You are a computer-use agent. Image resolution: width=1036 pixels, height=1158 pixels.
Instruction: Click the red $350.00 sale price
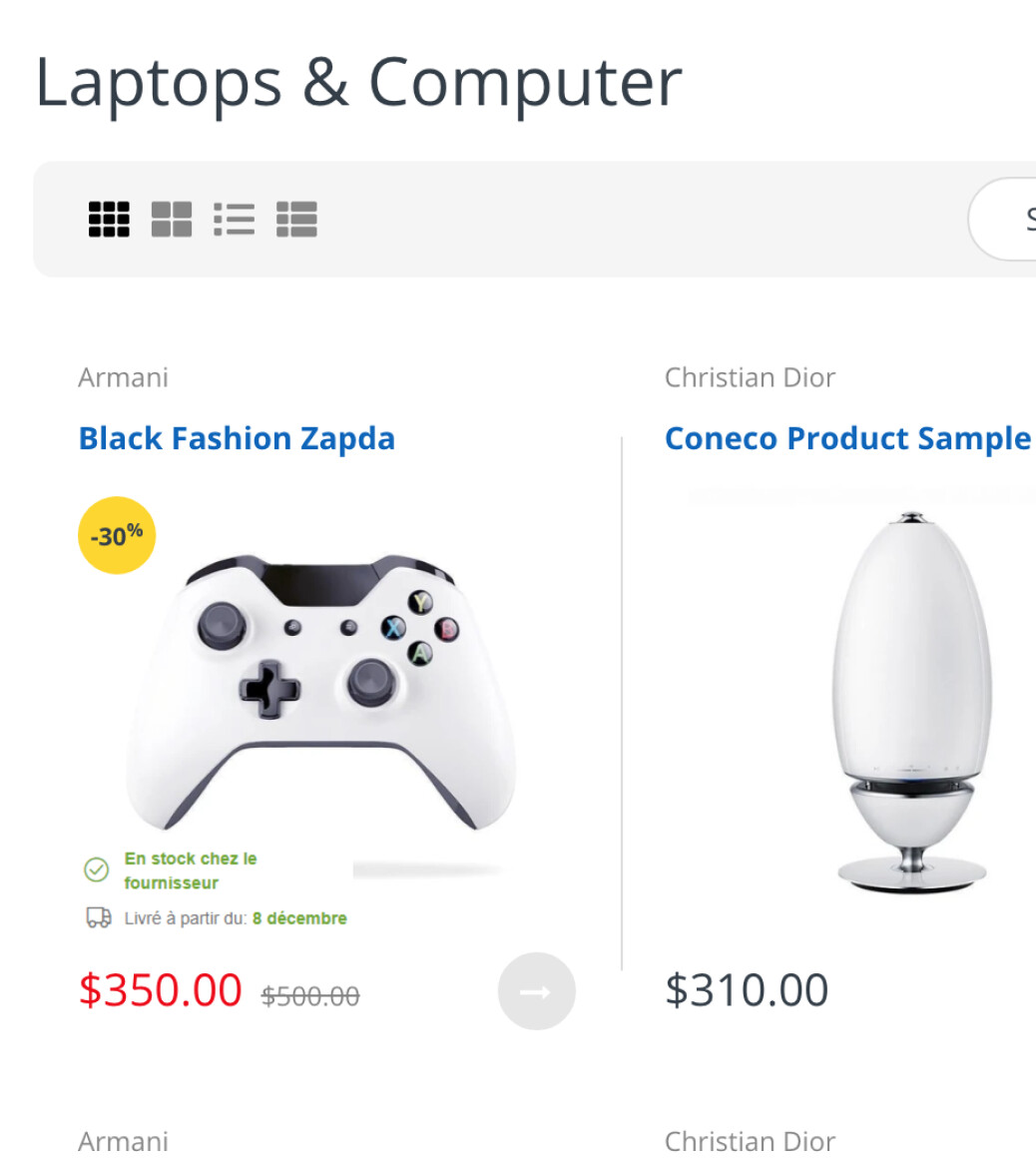point(161,990)
